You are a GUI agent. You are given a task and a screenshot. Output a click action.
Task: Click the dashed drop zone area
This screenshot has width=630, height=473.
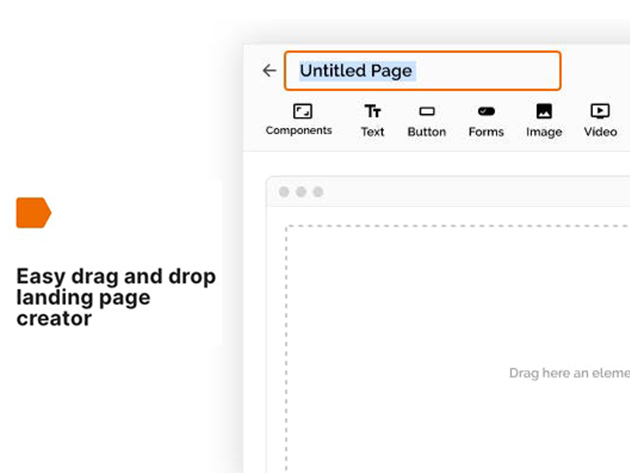point(458,349)
